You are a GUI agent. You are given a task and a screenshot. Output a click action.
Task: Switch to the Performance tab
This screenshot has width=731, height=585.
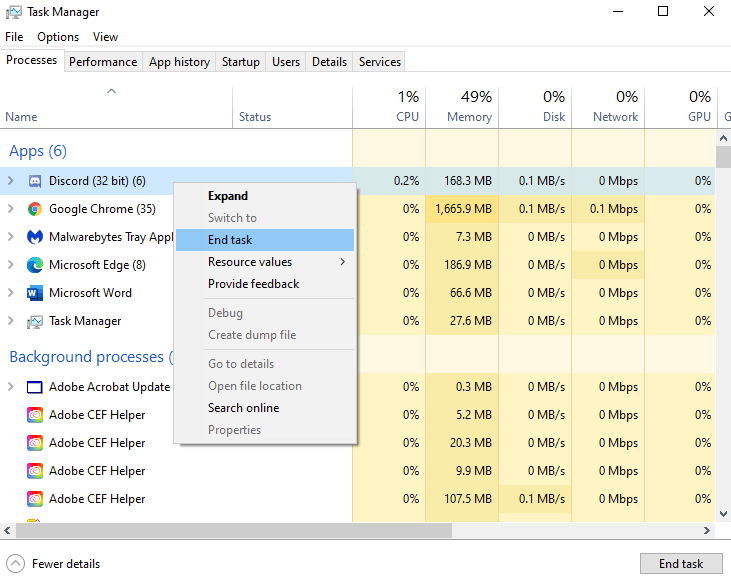(x=103, y=62)
